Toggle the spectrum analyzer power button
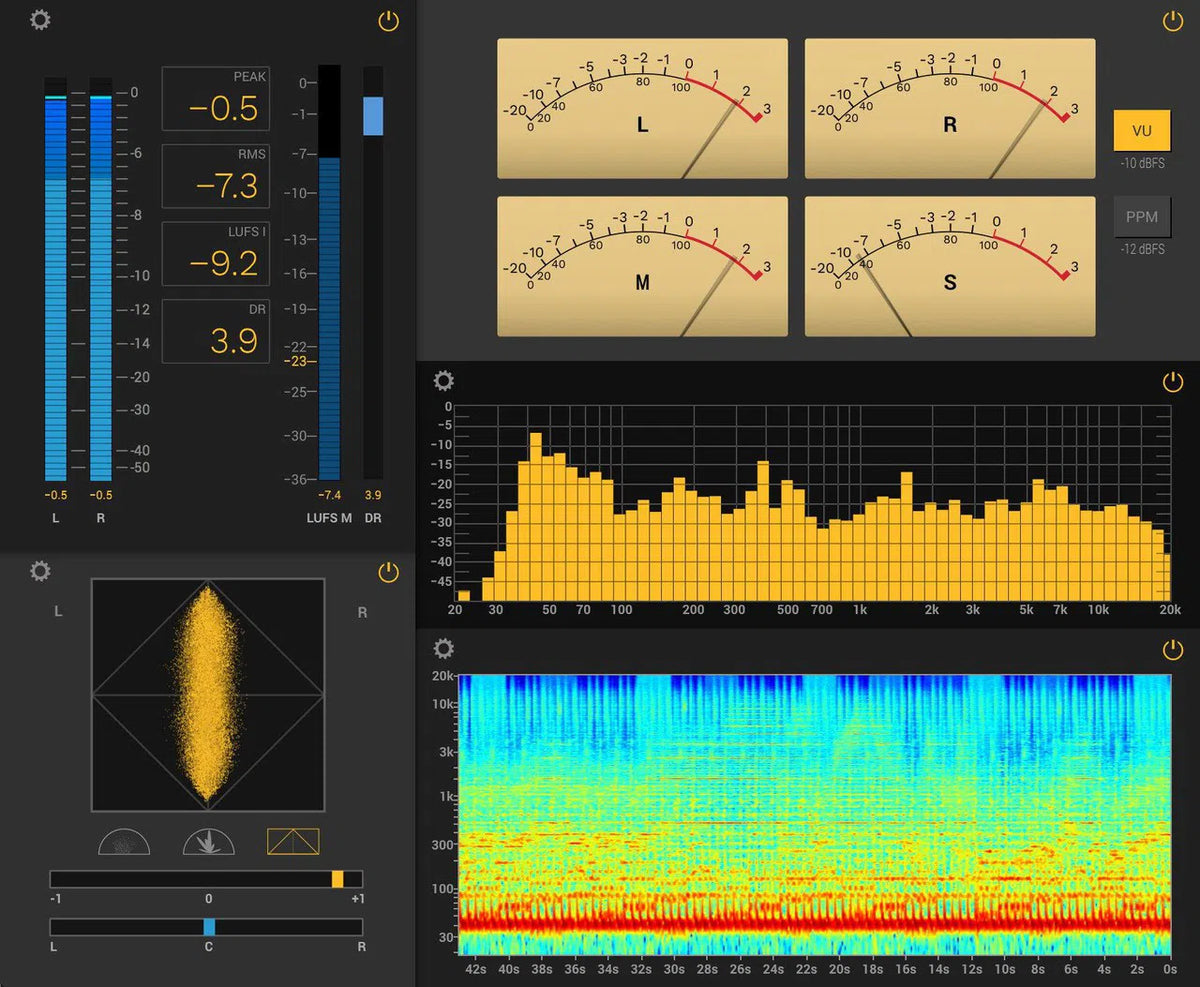The height and width of the screenshot is (987, 1200). click(1171, 381)
